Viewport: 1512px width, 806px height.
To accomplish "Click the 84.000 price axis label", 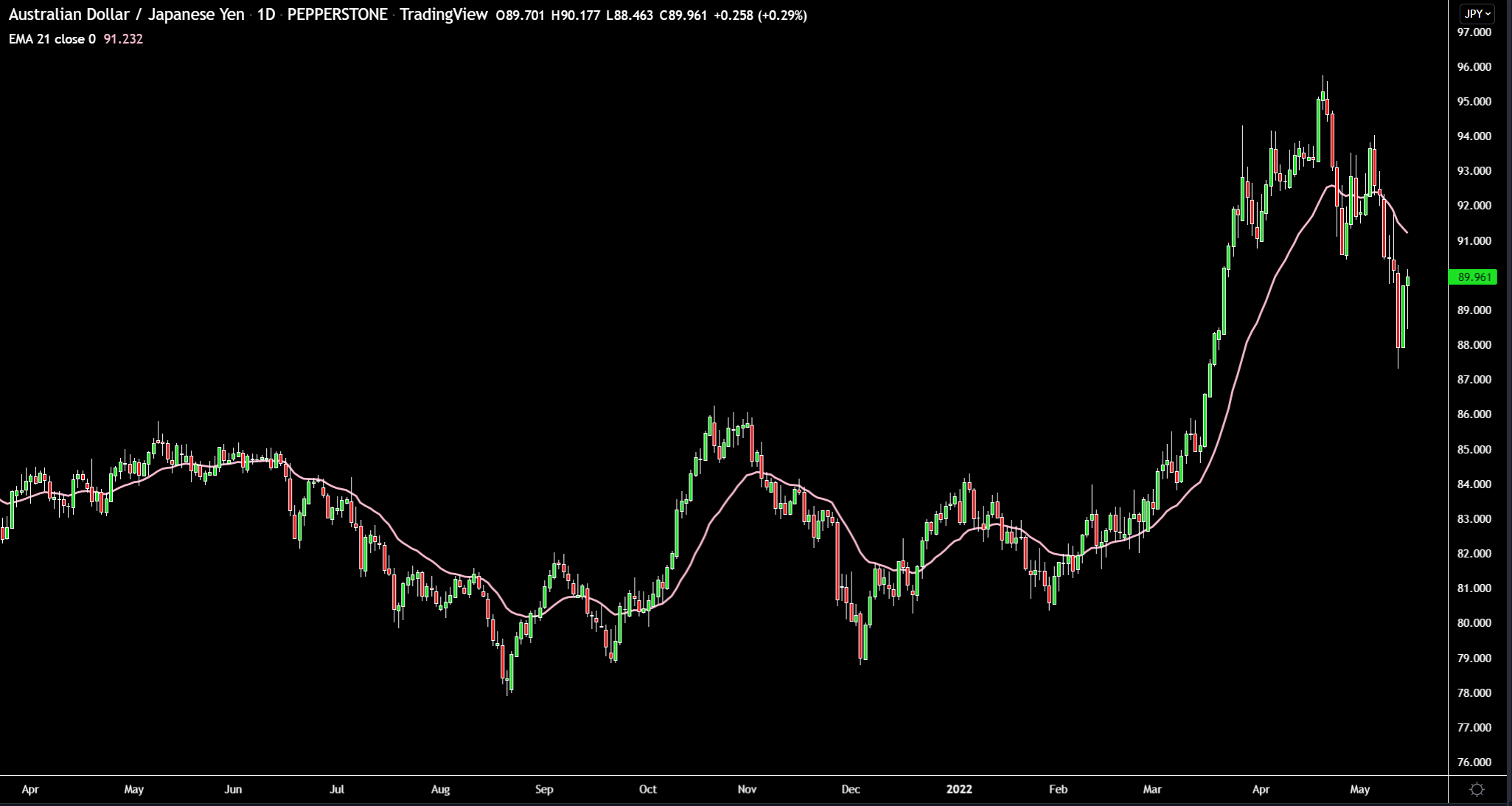I will [x=1474, y=484].
